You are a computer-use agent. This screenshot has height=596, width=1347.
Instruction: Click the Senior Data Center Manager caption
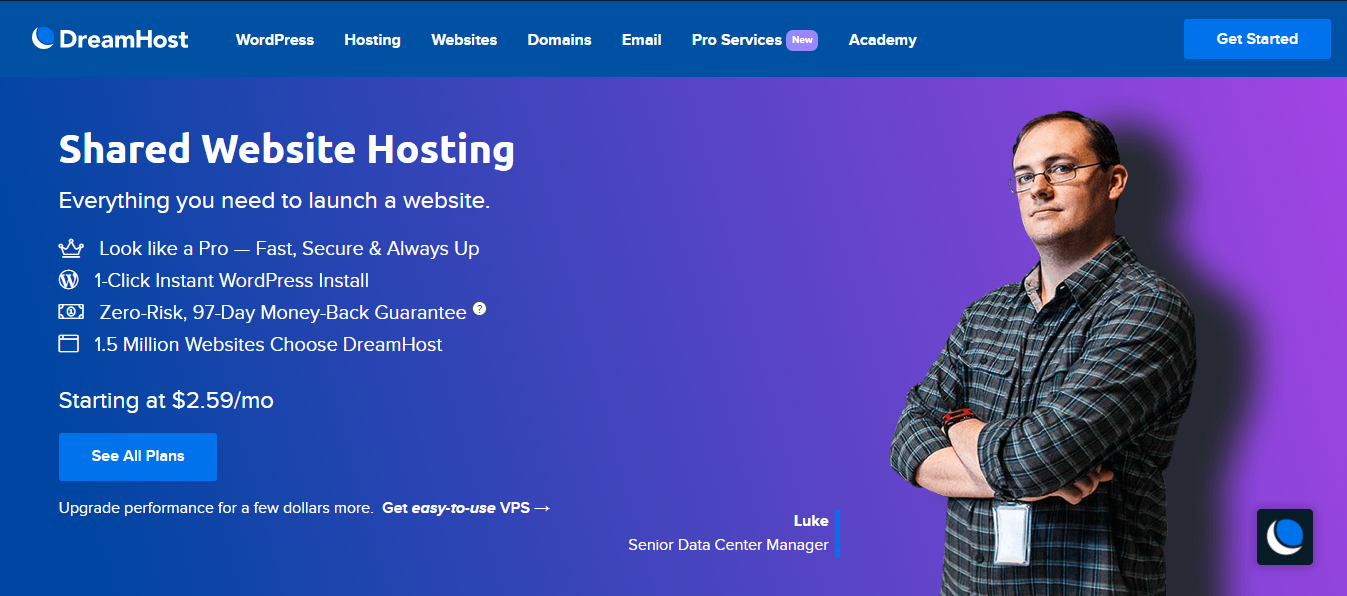pos(728,545)
